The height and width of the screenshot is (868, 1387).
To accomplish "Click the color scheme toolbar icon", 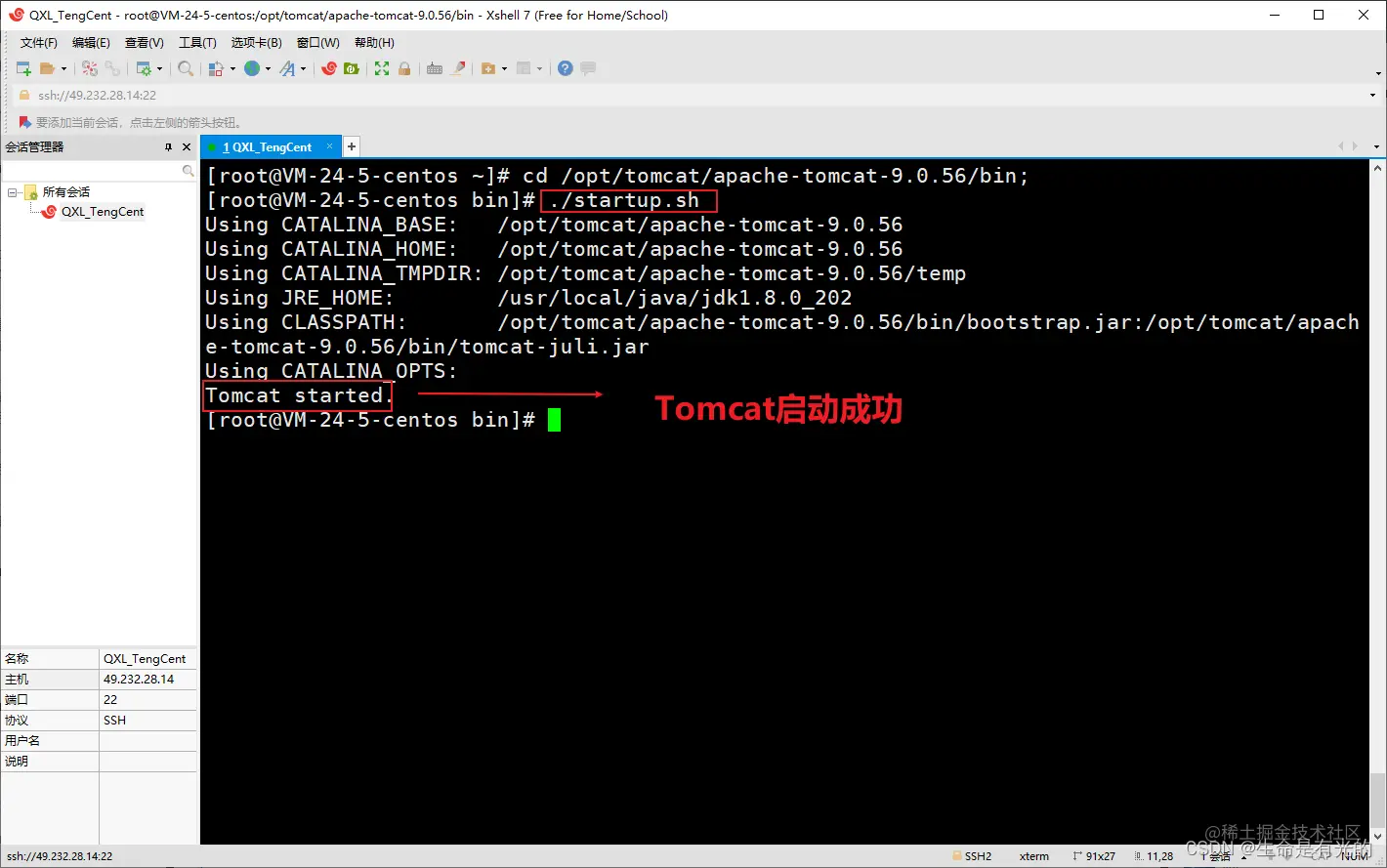I will (216, 68).
